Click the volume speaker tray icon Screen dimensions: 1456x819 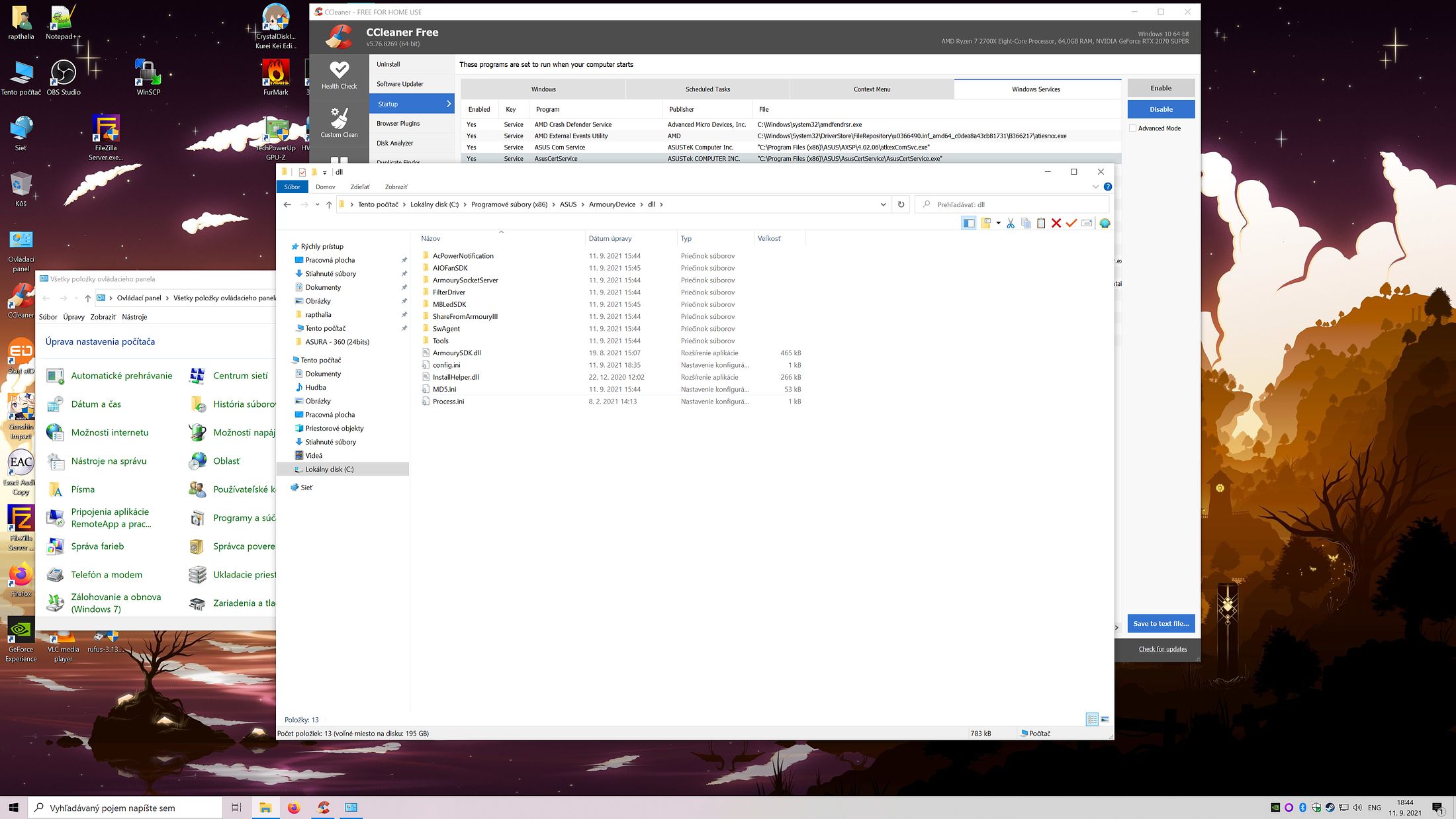(1357, 808)
